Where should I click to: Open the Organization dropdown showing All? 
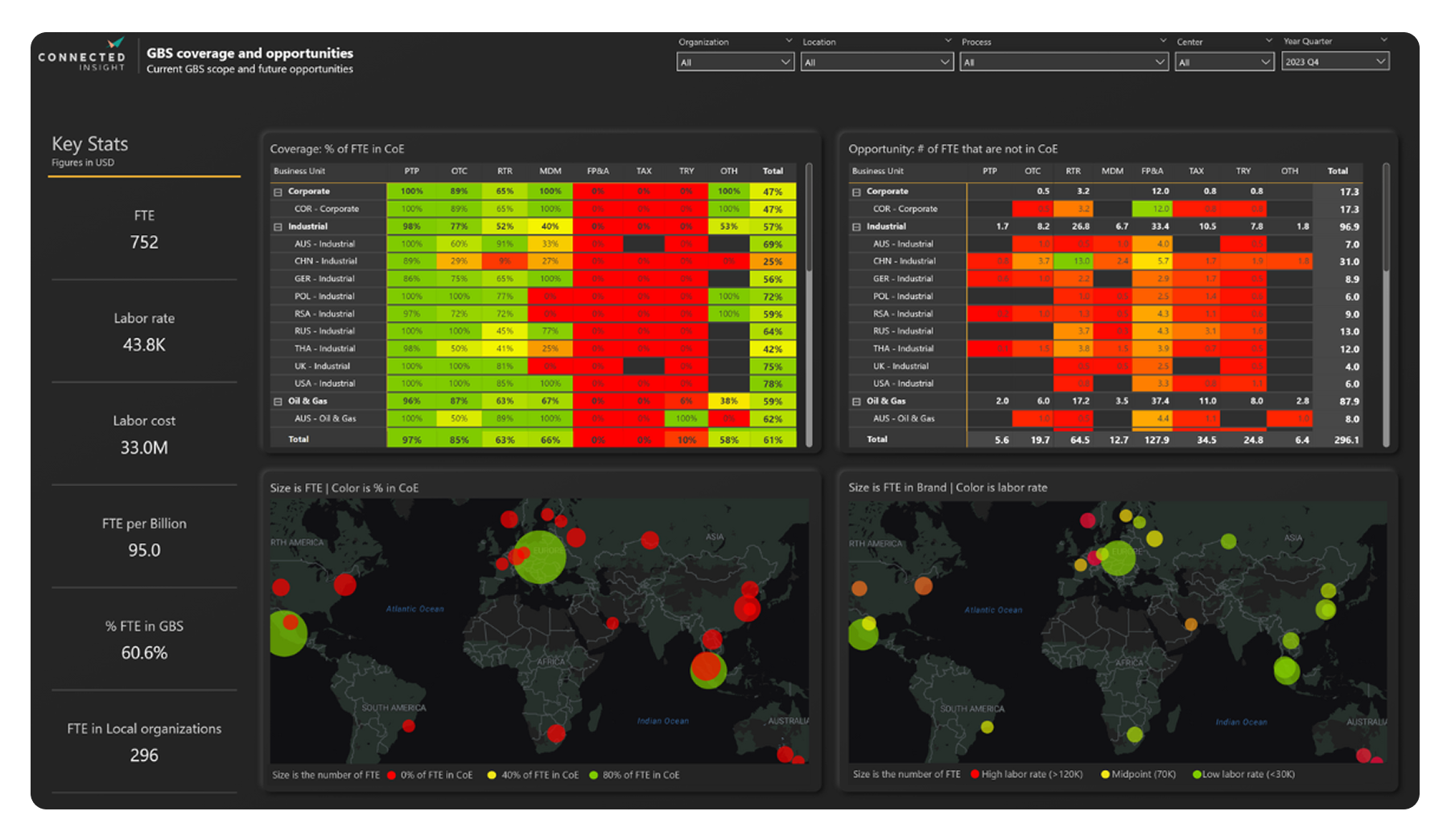coord(735,62)
